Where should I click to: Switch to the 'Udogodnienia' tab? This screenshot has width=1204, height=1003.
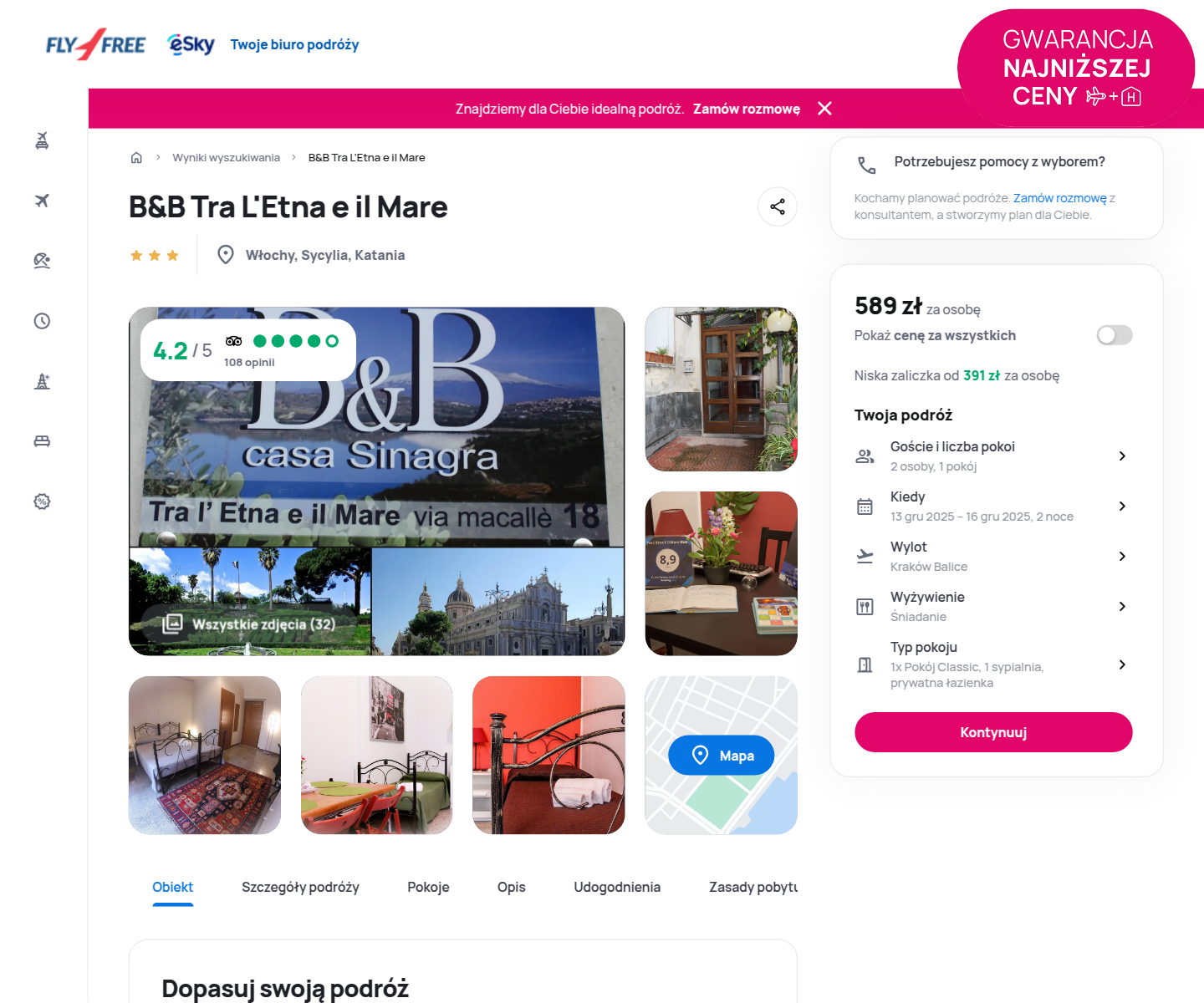617,887
